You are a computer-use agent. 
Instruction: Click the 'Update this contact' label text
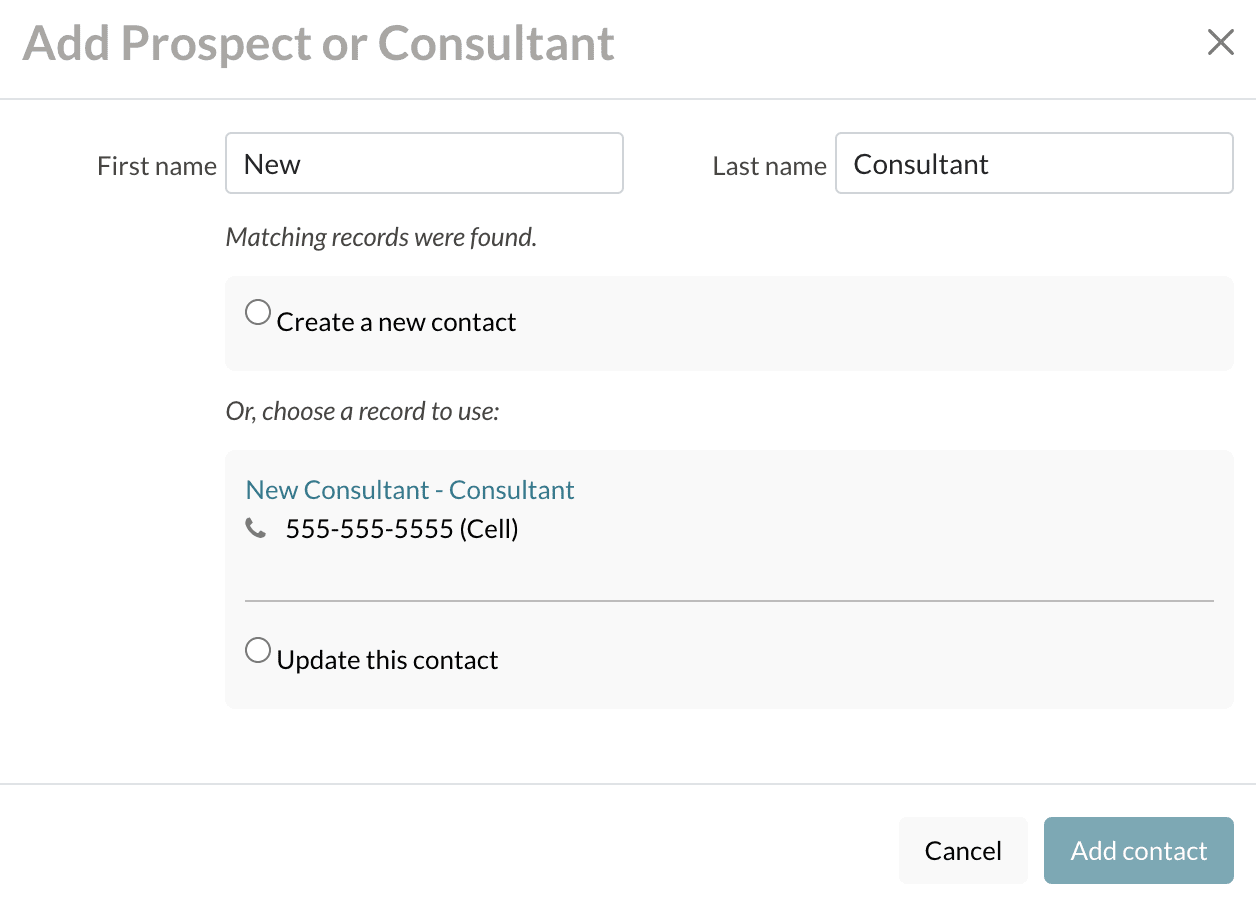point(387,661)
